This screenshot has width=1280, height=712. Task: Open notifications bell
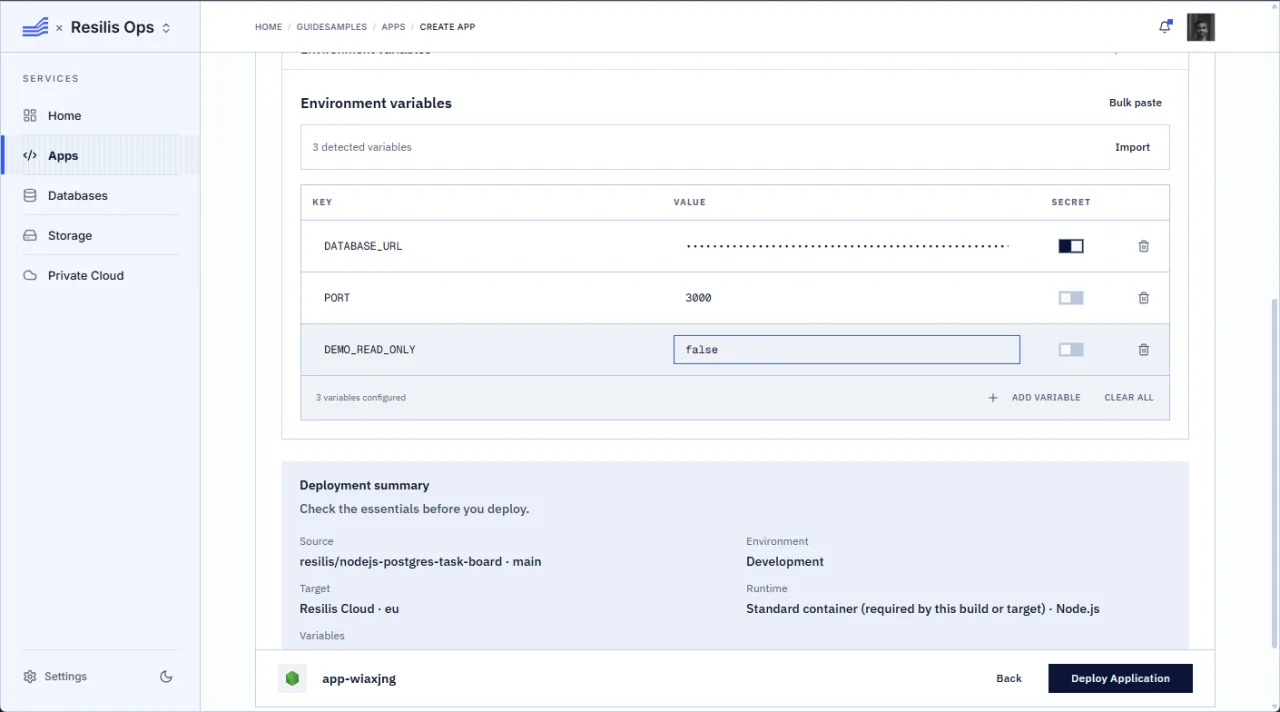coord(1165,27)
